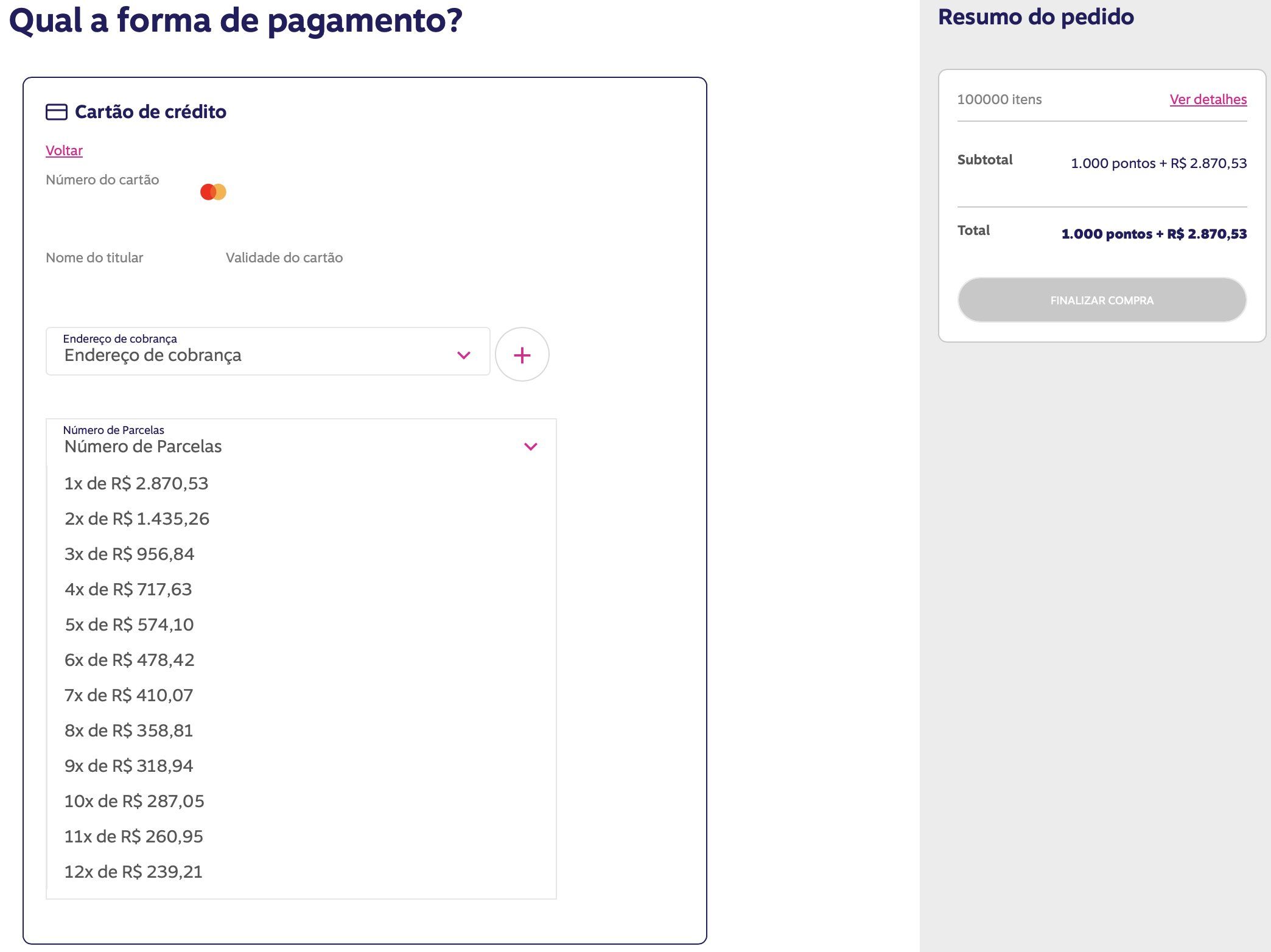This screenshot has width=1271, height=952.
Task: Expand Endereço de cobrança dropdown chevron
Action: click(x=464, y=355)
